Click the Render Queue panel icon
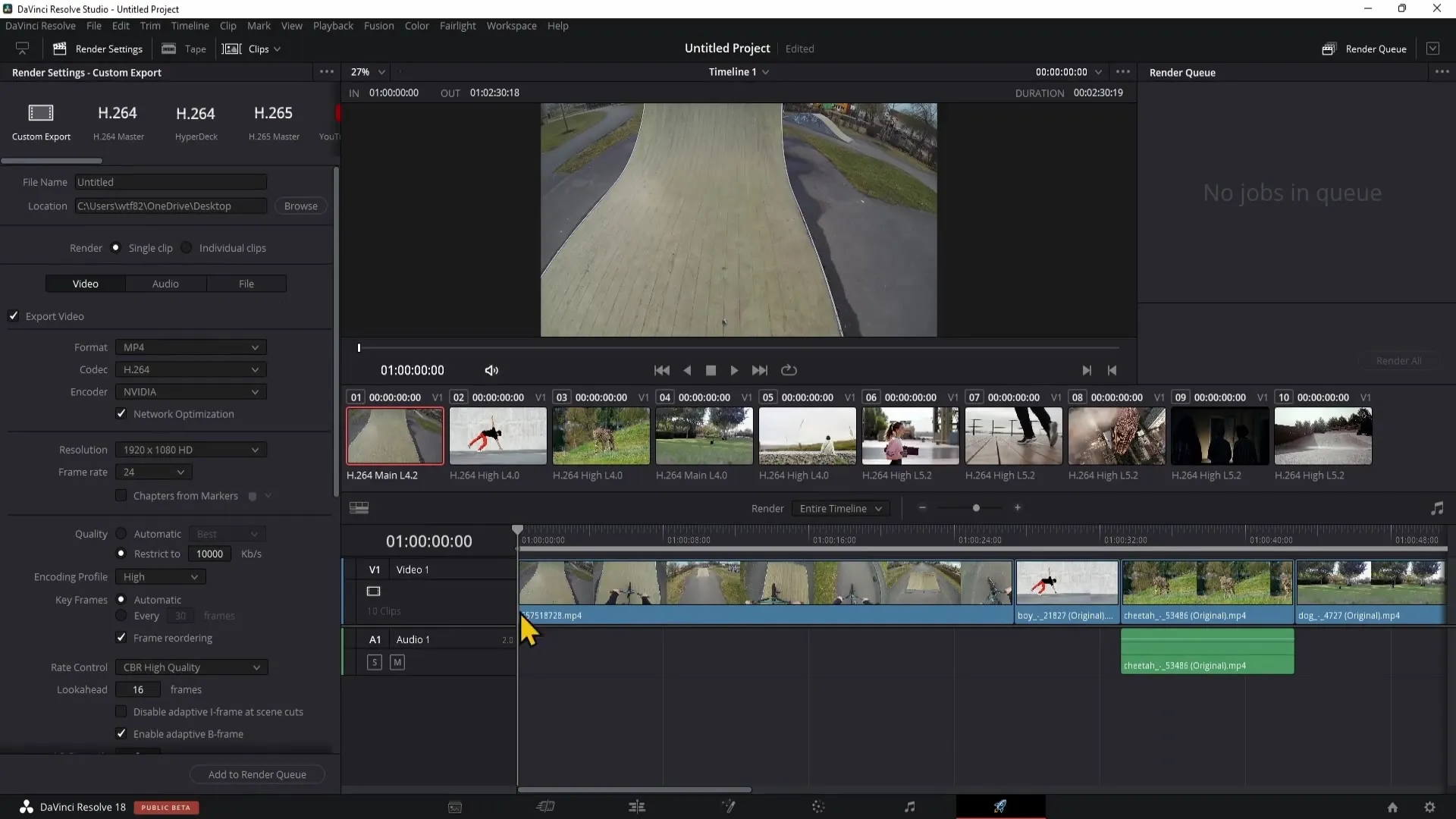Viewport: 1456px width, 819px height. (1329, 48)
